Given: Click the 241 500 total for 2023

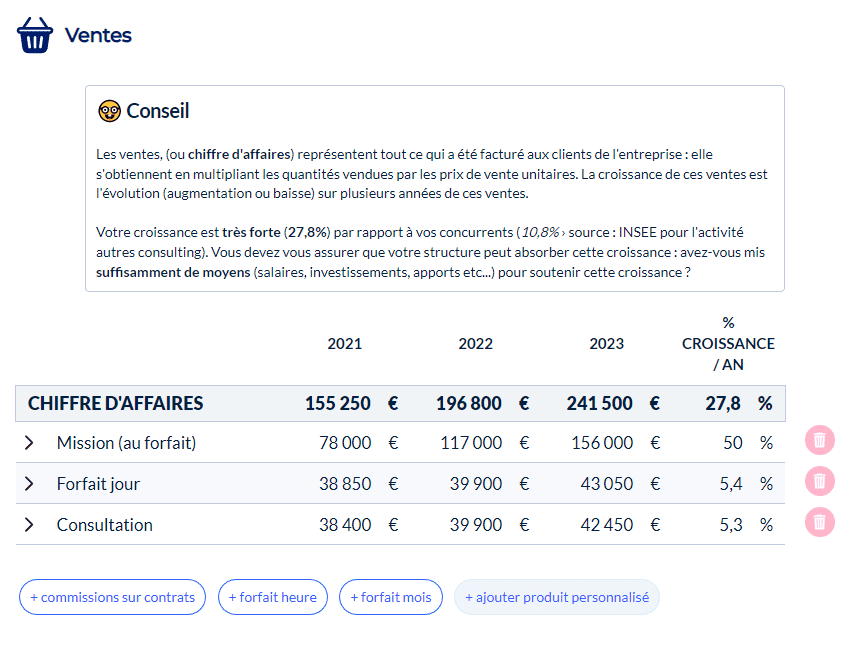Looking at the screenshot, I should 600,404.
